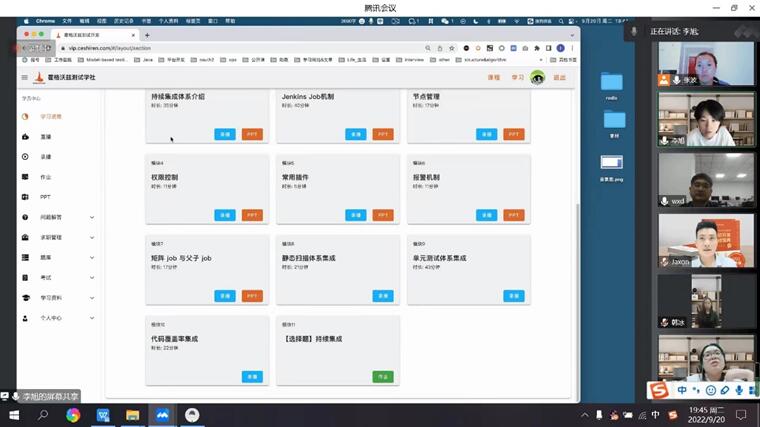Screen dimensions: 760x427
Task: Open the PPT section in the sidebar
Action: coord(26,197)
